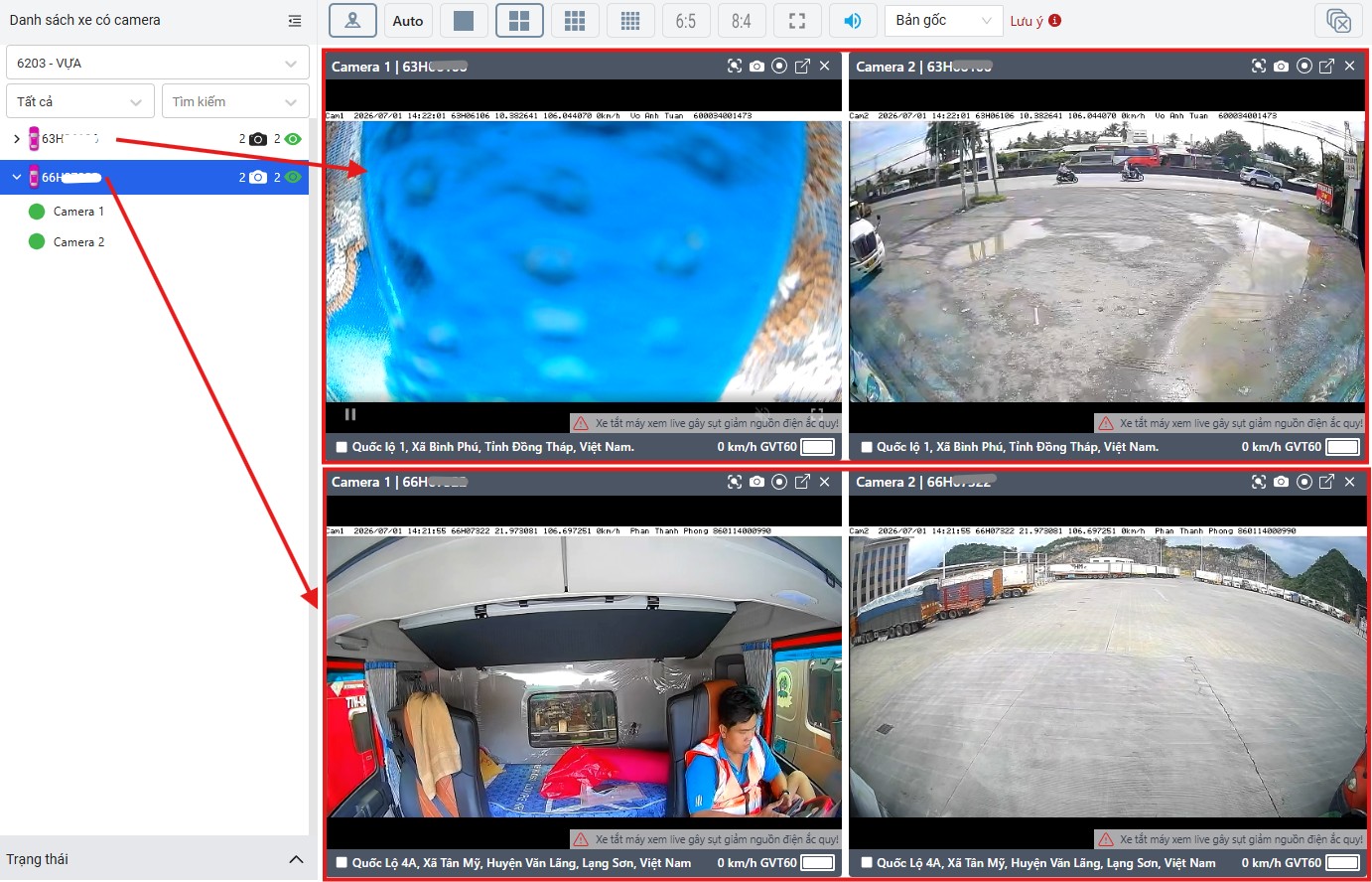Select the 8:4 layout option
The width and height of the screenshot is (1372, 882).
point(742,21)
